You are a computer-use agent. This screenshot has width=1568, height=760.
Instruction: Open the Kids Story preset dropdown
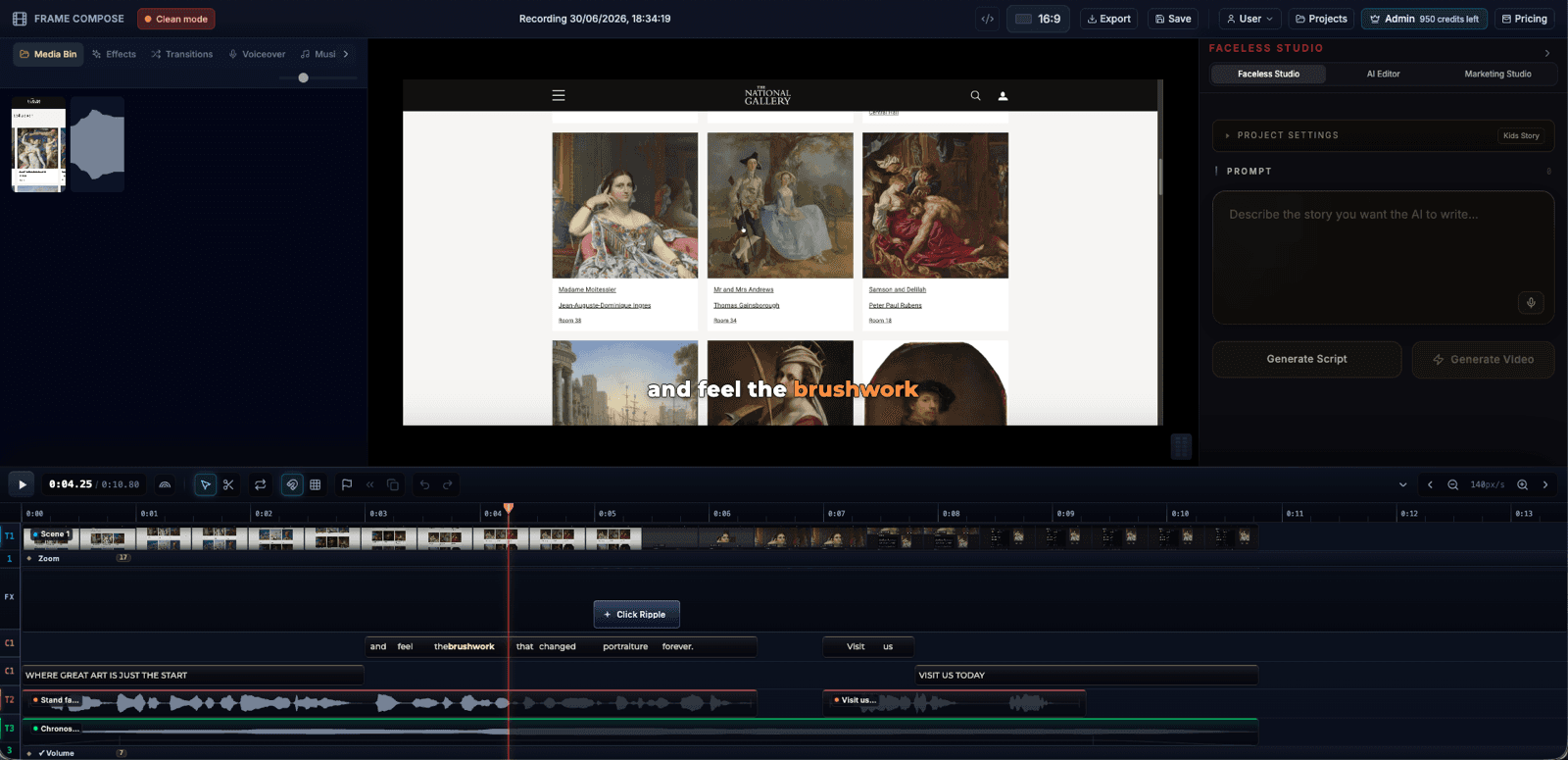coord(1521,135)
